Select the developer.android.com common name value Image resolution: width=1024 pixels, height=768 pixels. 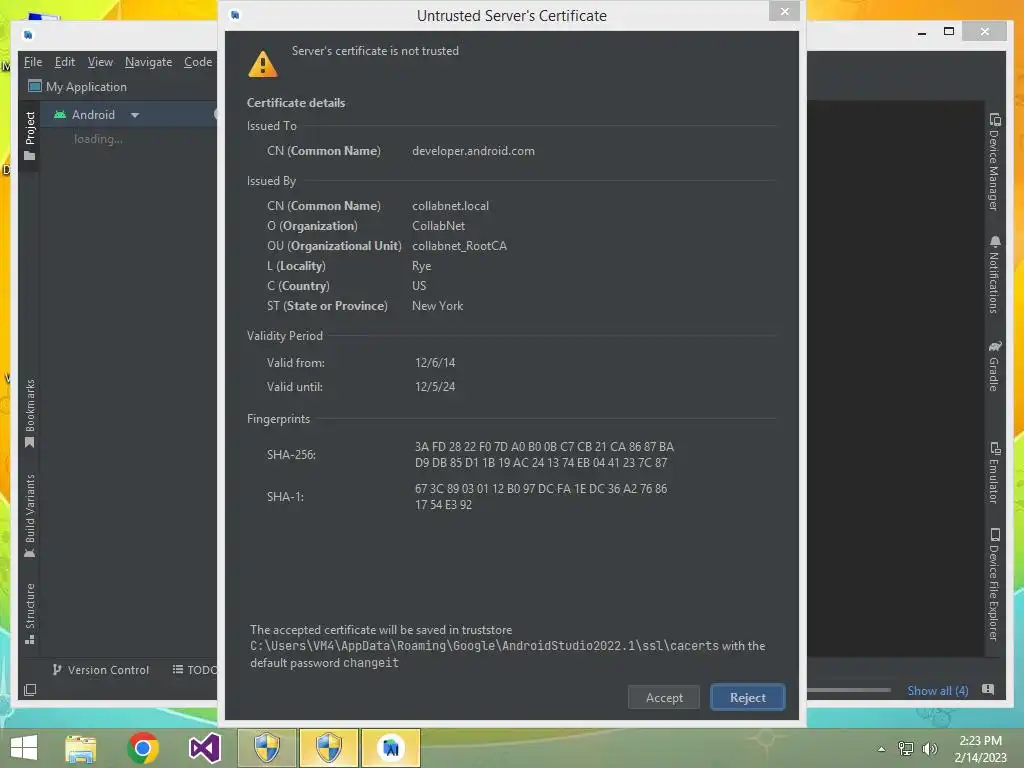pyautogui.click(x=473, y=151)
